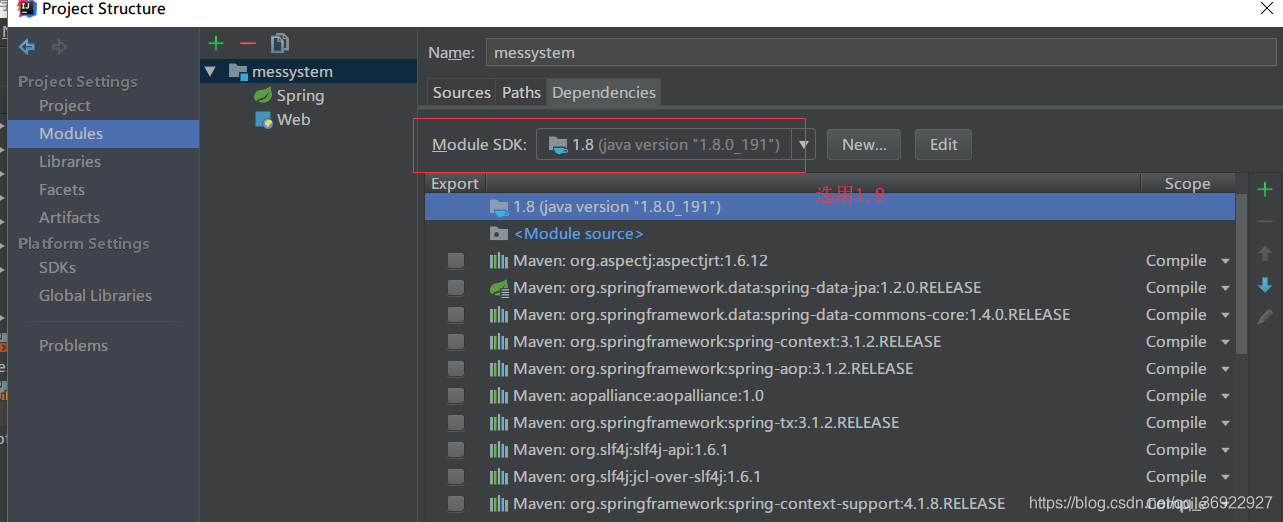The width and height of the screenshot is (1283, 522).
Task: Click the Scope column header
Action: 1187,183
